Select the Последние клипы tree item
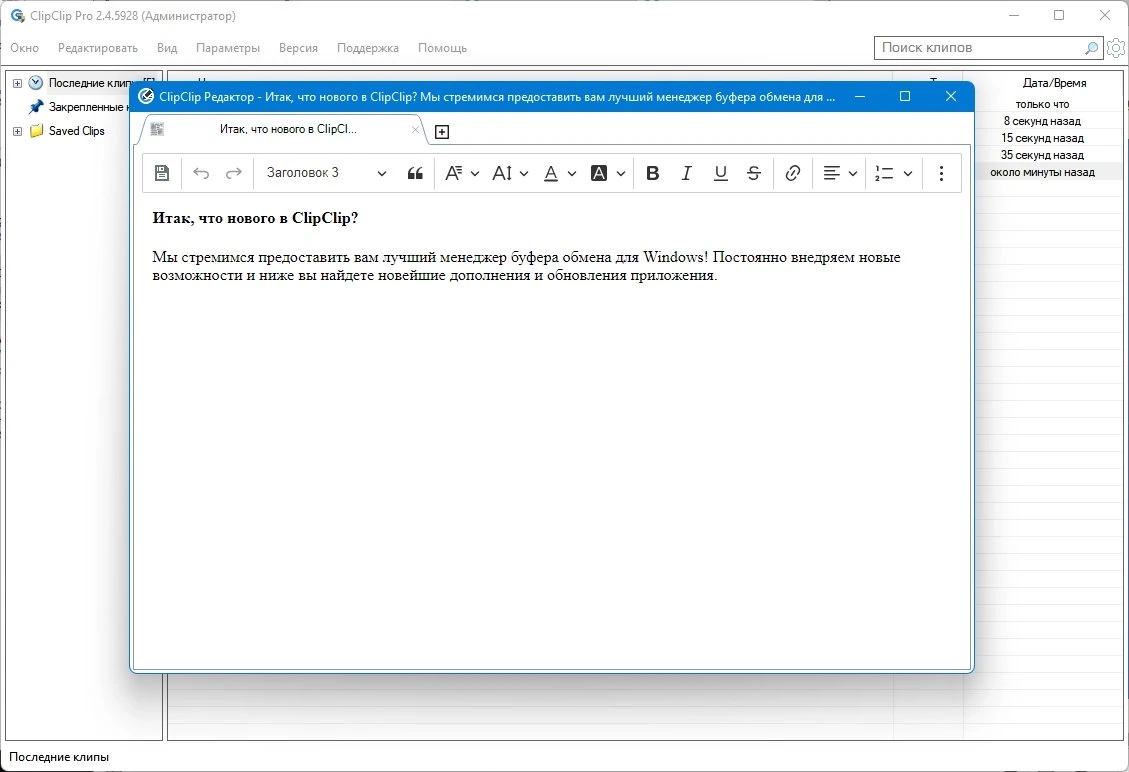The width and height of the screenshot is (1129, 772). coord(91,83)
